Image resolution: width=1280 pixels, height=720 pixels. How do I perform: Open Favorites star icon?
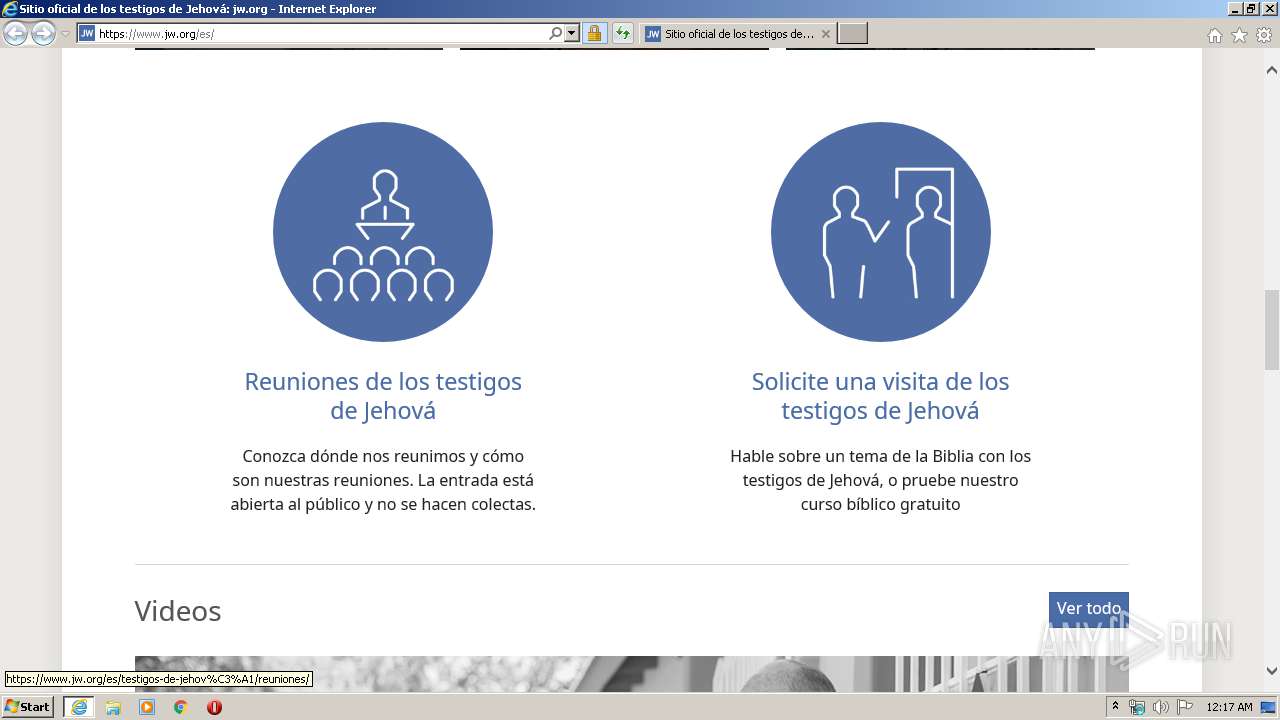coord(1239,35)
